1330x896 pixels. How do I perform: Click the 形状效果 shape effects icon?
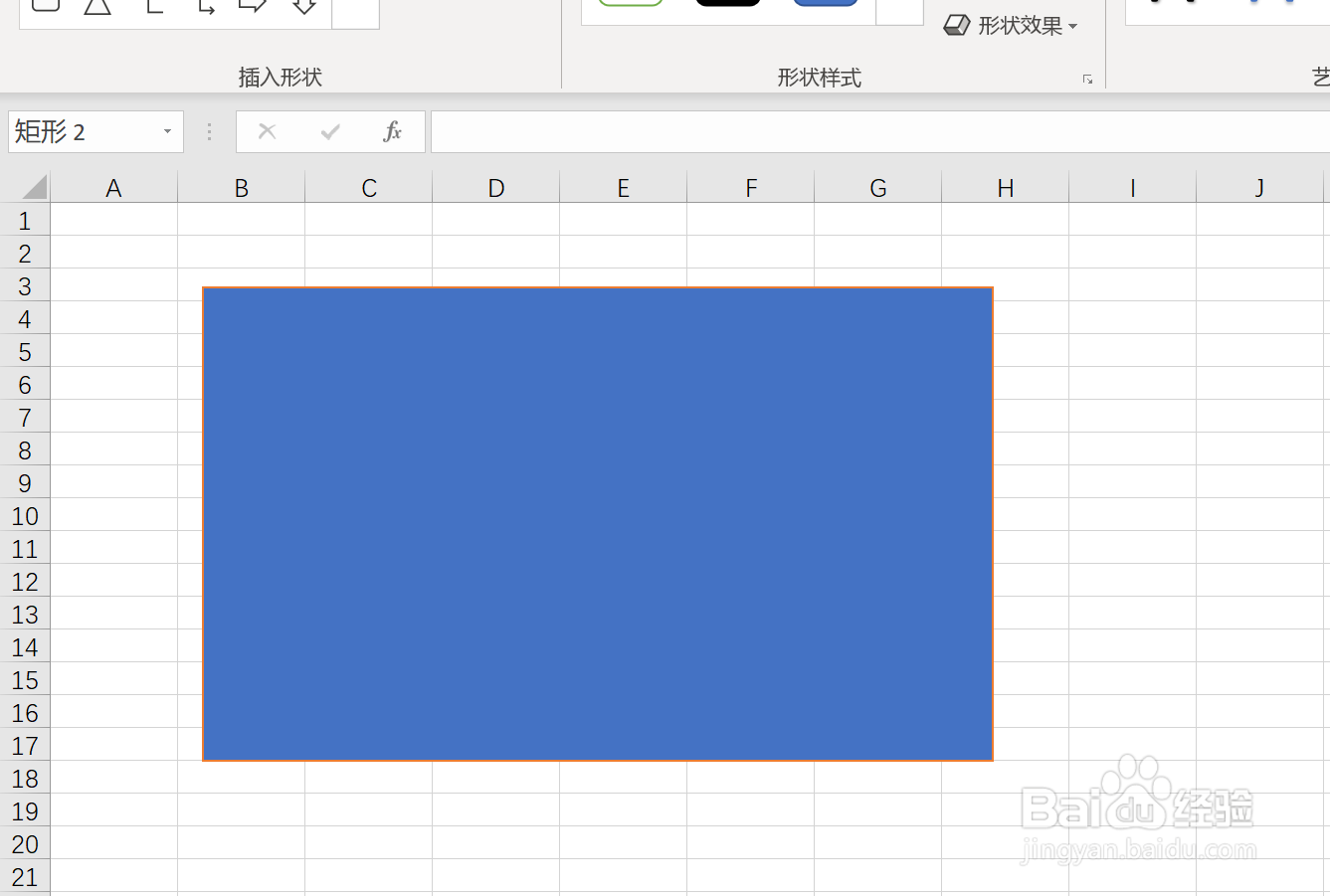point(956,26)
